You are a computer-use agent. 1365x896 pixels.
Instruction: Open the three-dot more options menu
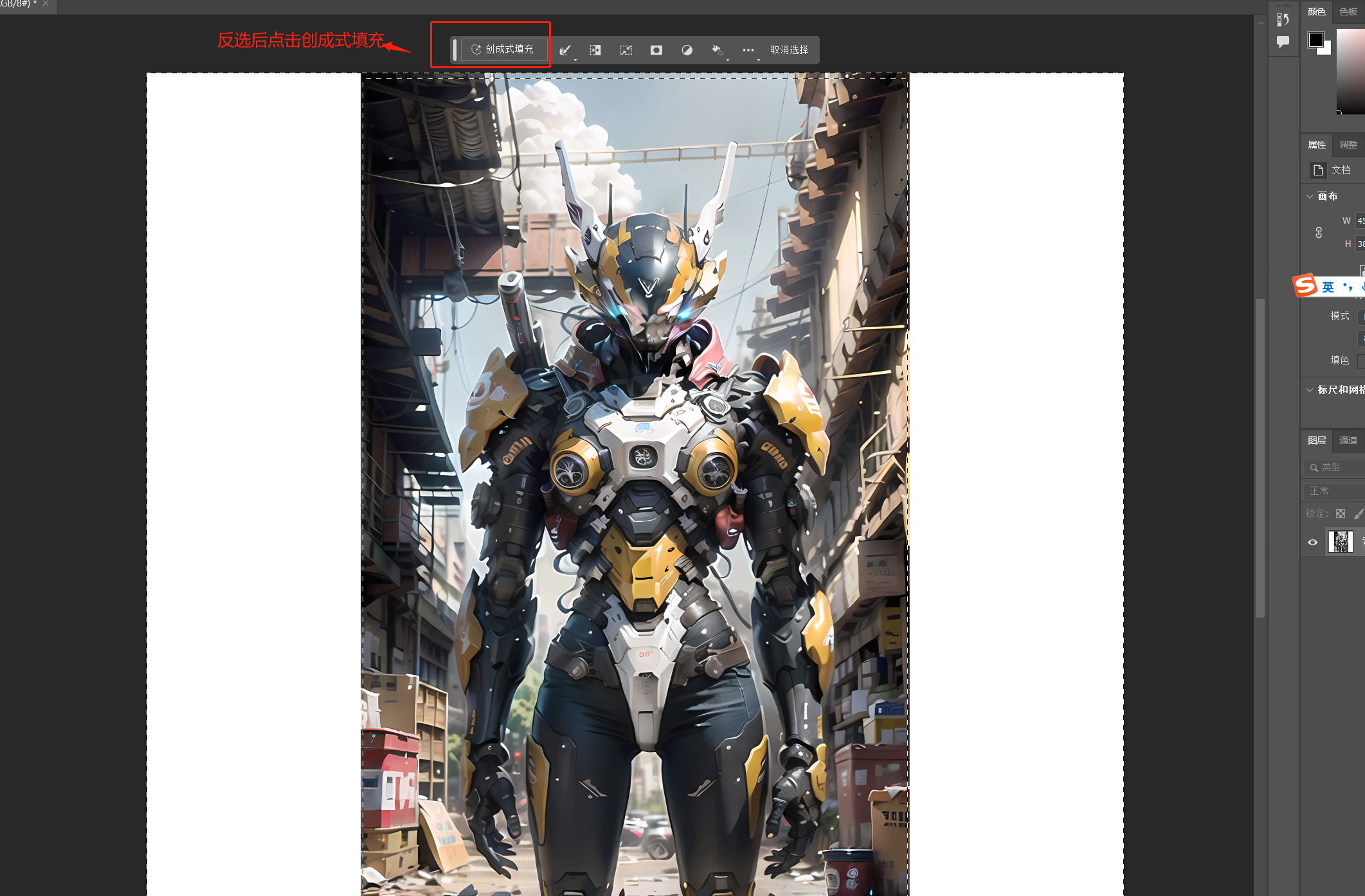[748, 50]
